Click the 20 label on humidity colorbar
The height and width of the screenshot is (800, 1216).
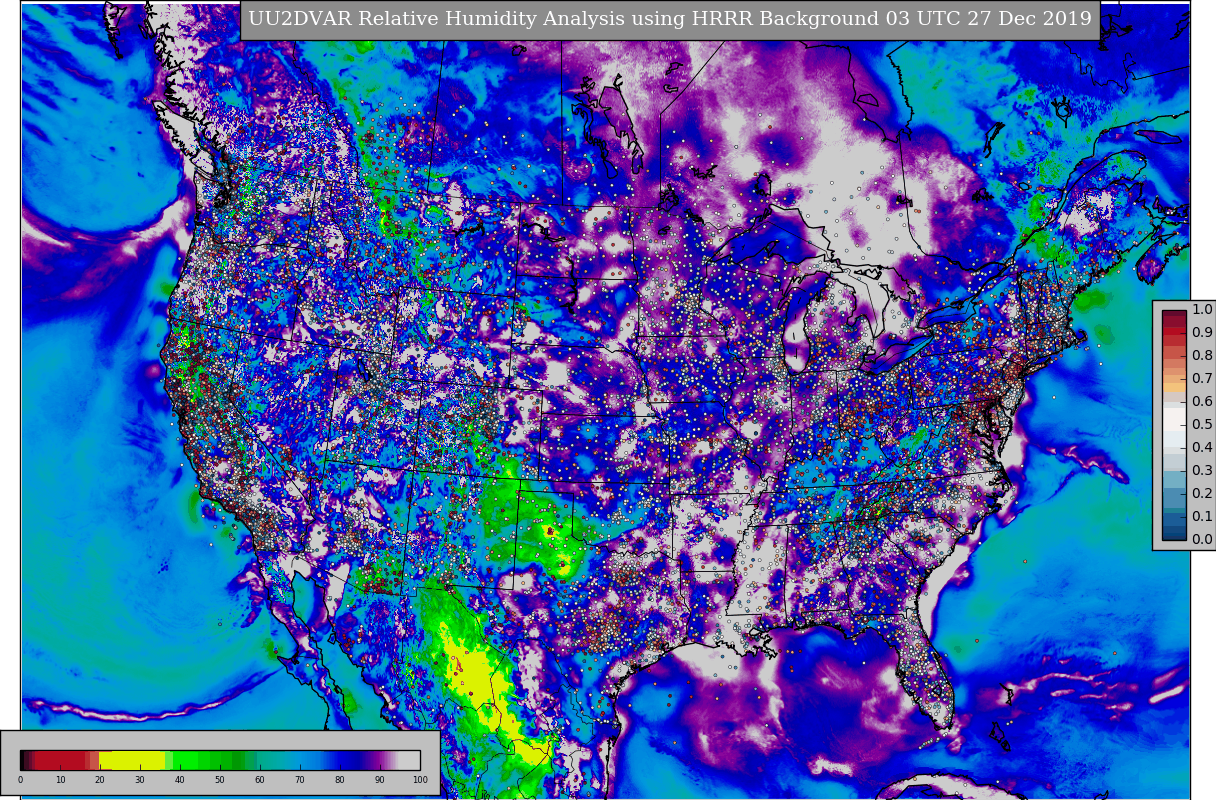click(x=100, y=780)
